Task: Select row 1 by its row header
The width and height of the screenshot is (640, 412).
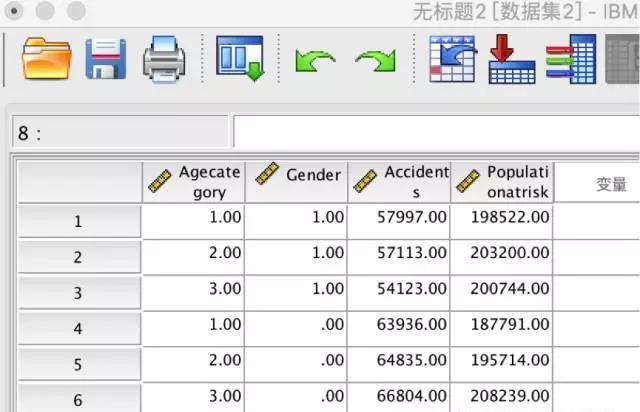Action: point(78,222)
